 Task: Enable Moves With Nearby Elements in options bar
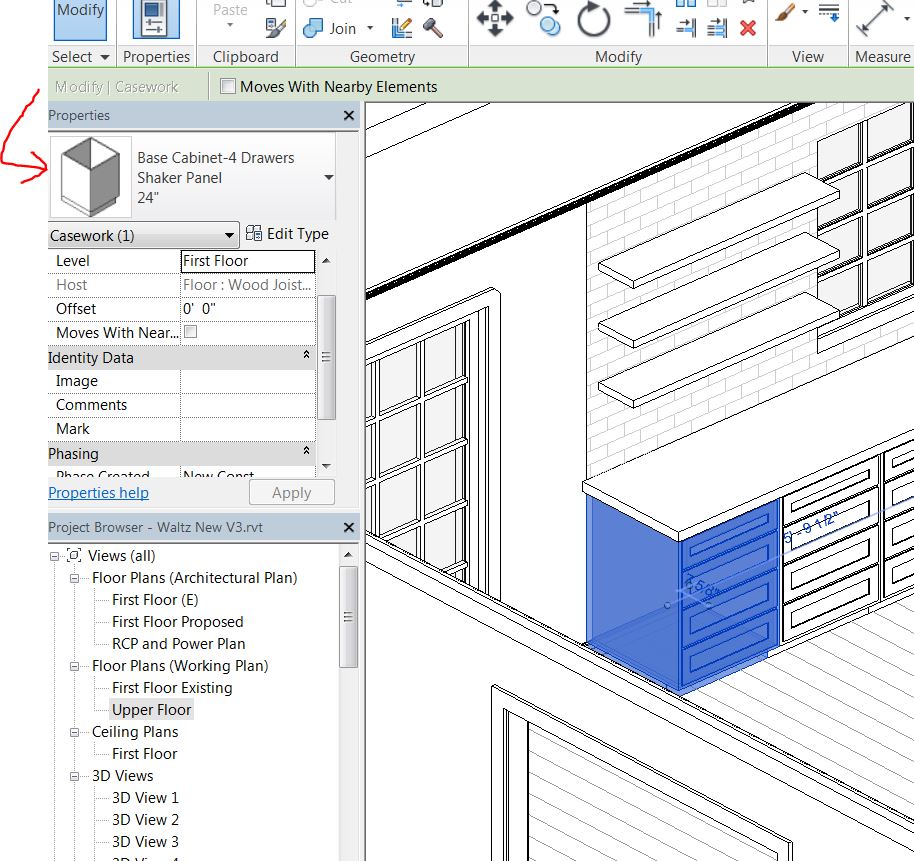(228, 87)
